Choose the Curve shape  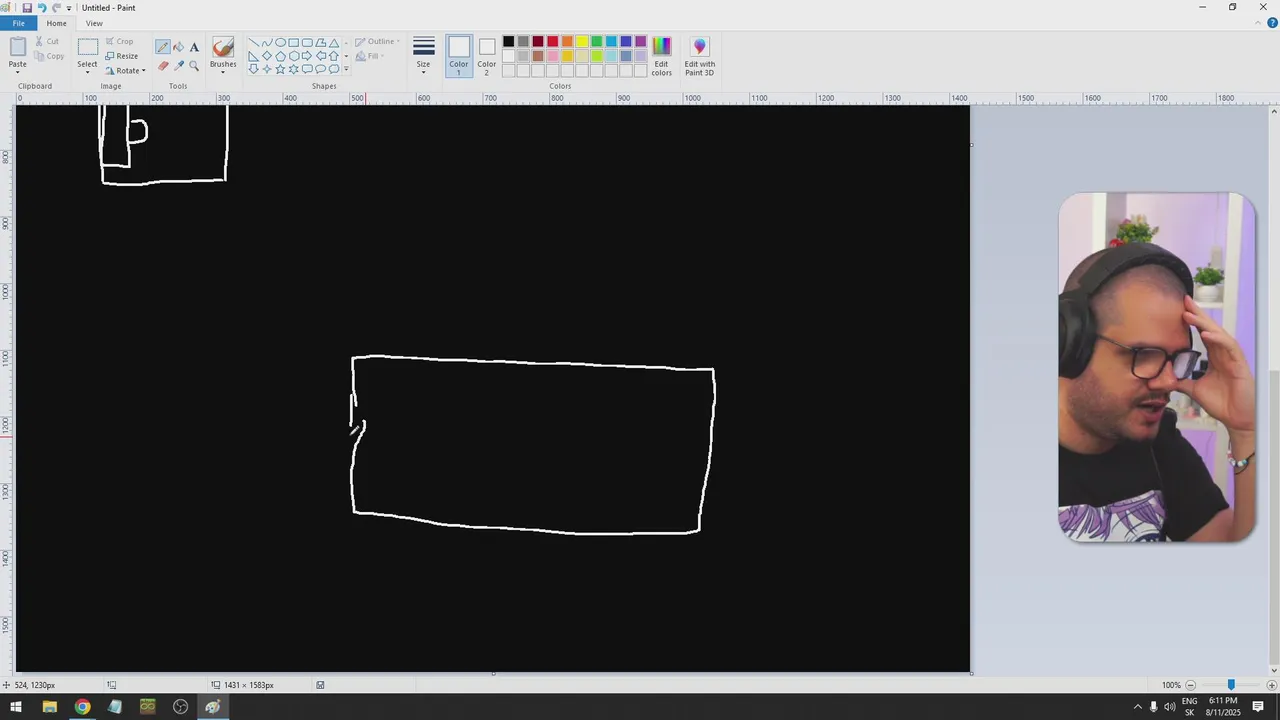pos(267,43)
